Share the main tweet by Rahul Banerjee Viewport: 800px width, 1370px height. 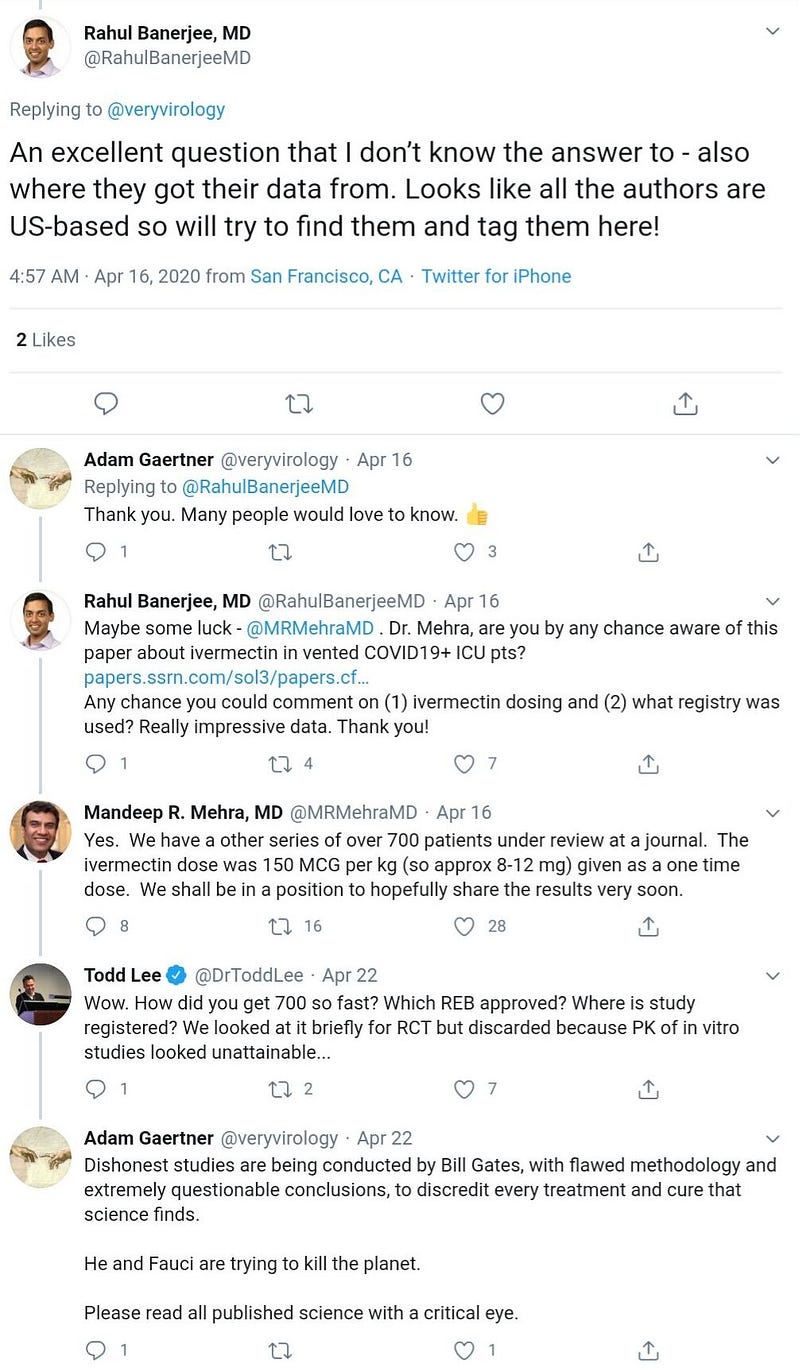pos(685,403)
